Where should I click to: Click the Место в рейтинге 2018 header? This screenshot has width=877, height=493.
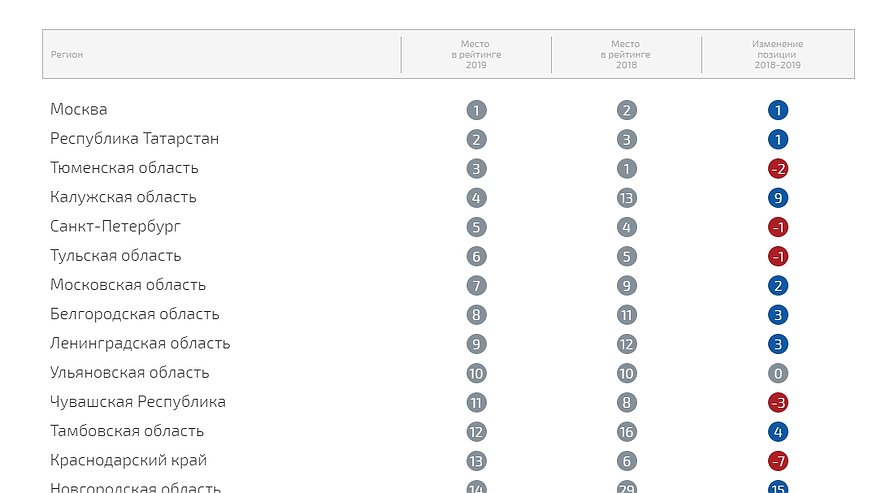click(x=626, y=54)
